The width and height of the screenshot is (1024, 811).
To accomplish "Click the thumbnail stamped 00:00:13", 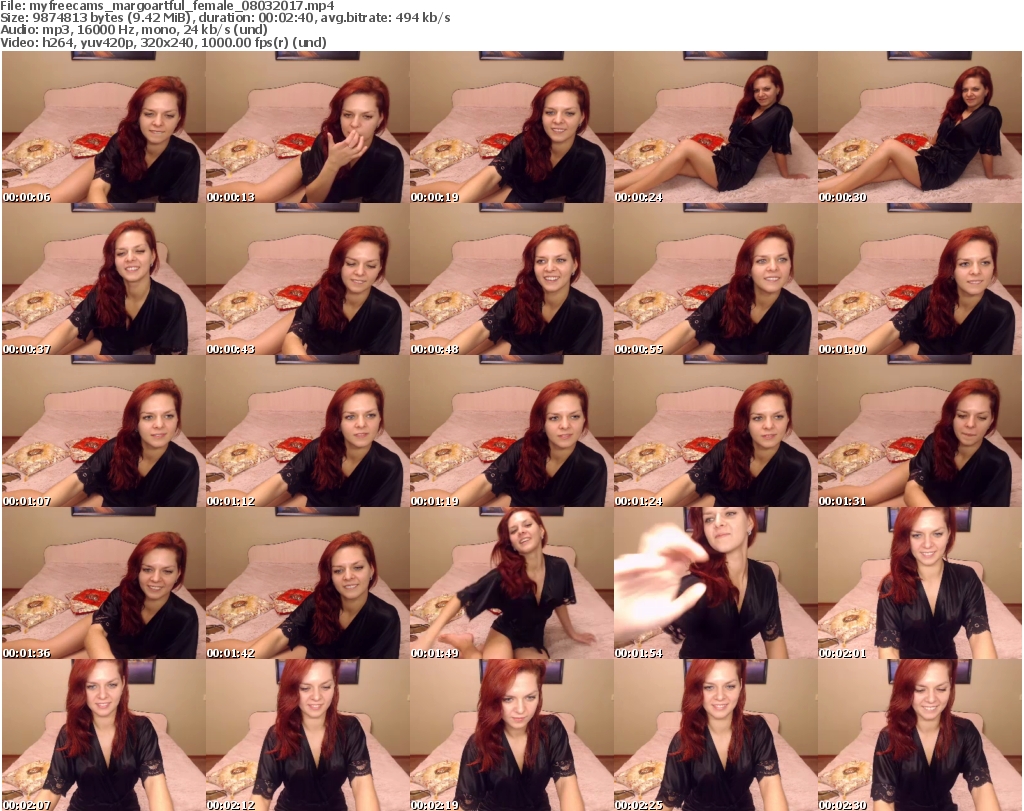I will 308,127.
